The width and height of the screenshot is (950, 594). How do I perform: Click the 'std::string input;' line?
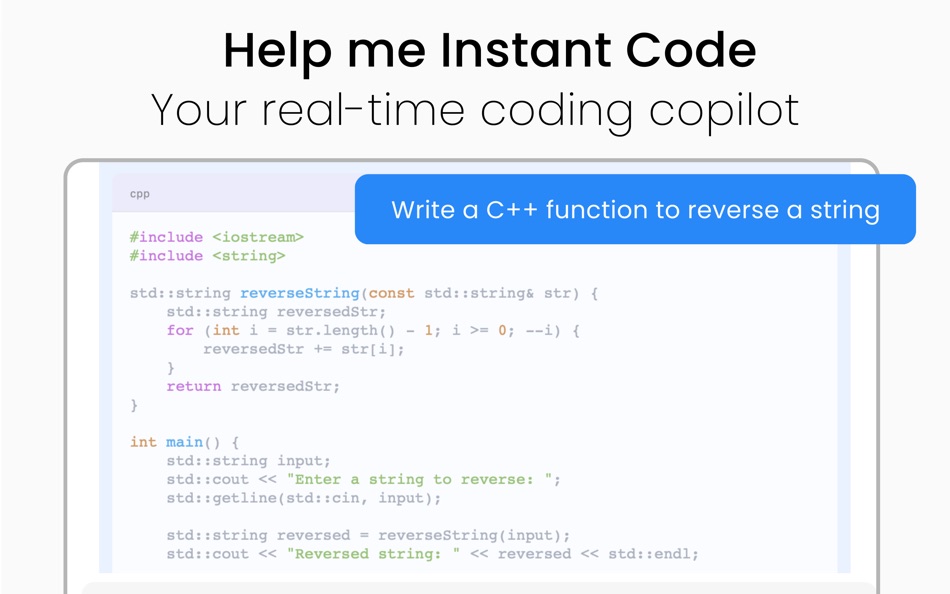point(248,461)
